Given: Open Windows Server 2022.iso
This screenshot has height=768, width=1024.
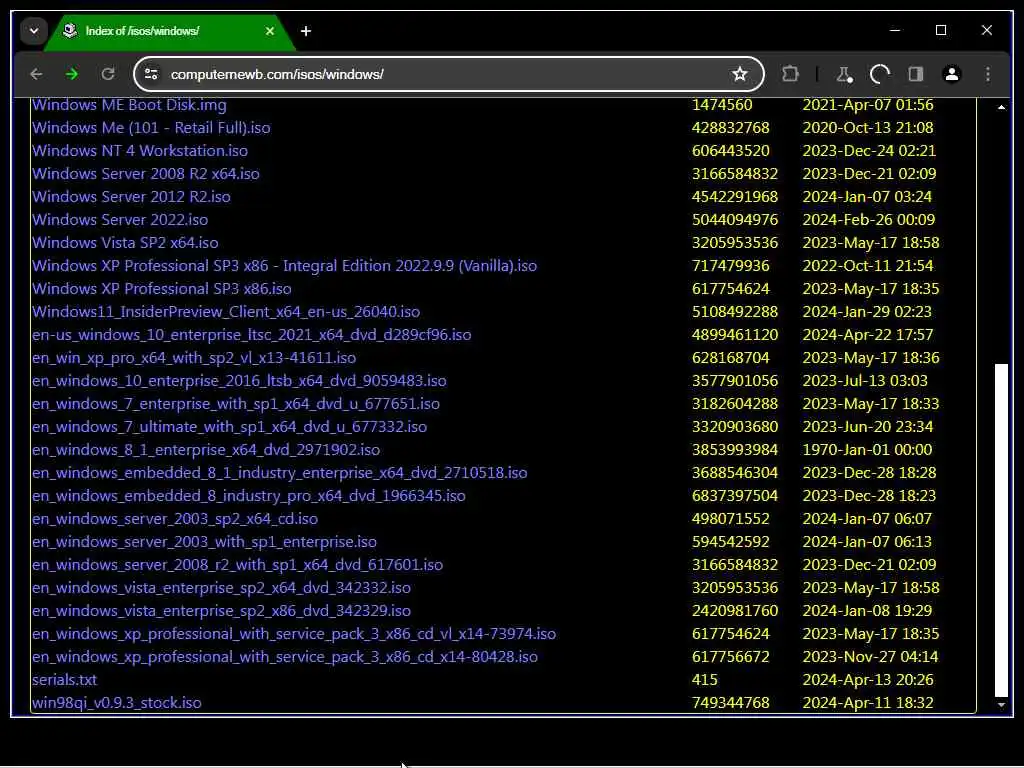Looking at the screenshot, I should click(x=120, y=219).
